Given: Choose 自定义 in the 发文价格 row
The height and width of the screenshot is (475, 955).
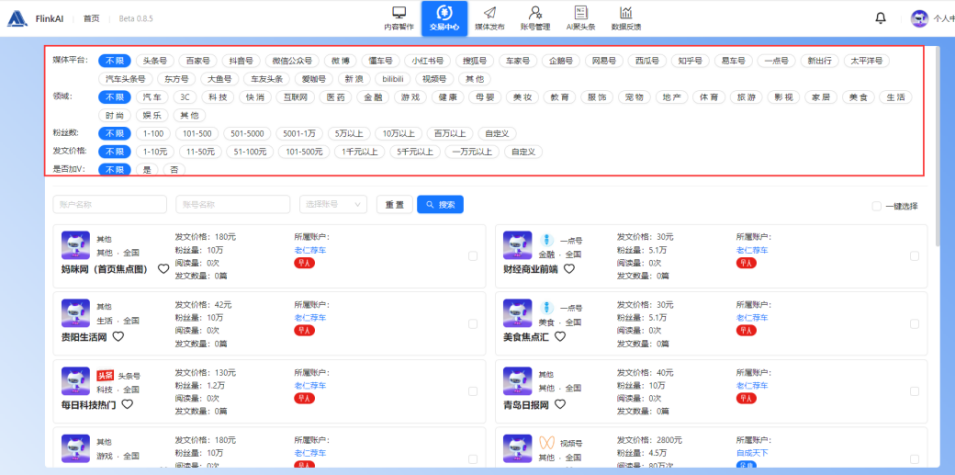Looking at the screenshot, I should coord(523,152).
